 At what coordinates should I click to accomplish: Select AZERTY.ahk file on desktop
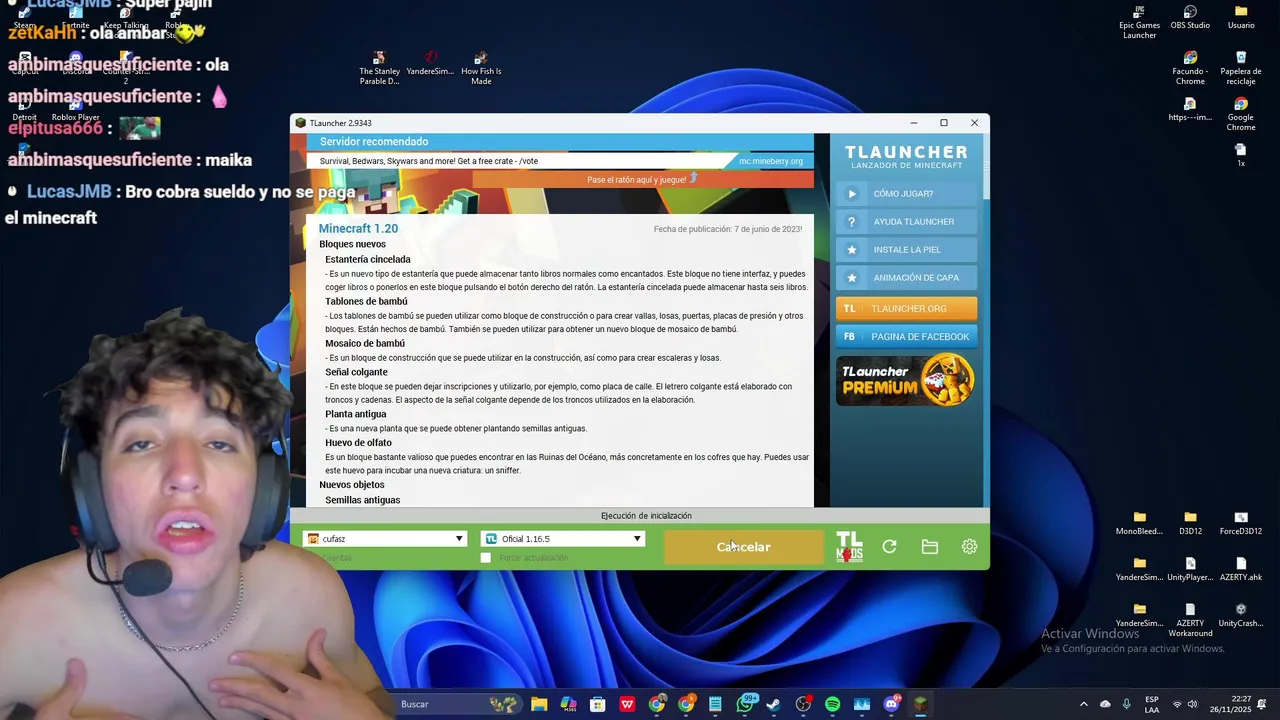tap(1241, 570)
